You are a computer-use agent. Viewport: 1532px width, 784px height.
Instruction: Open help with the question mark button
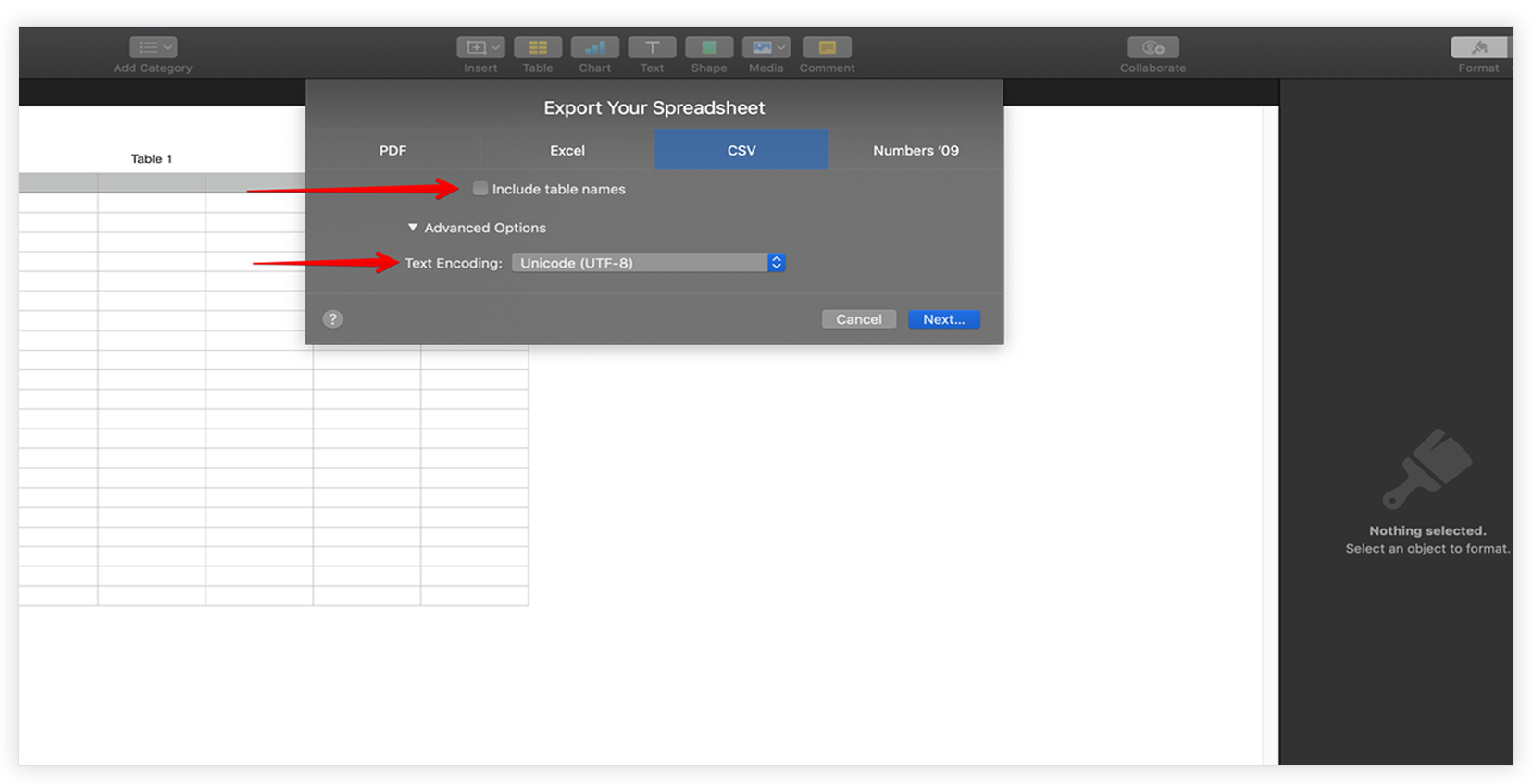point(332,319)
